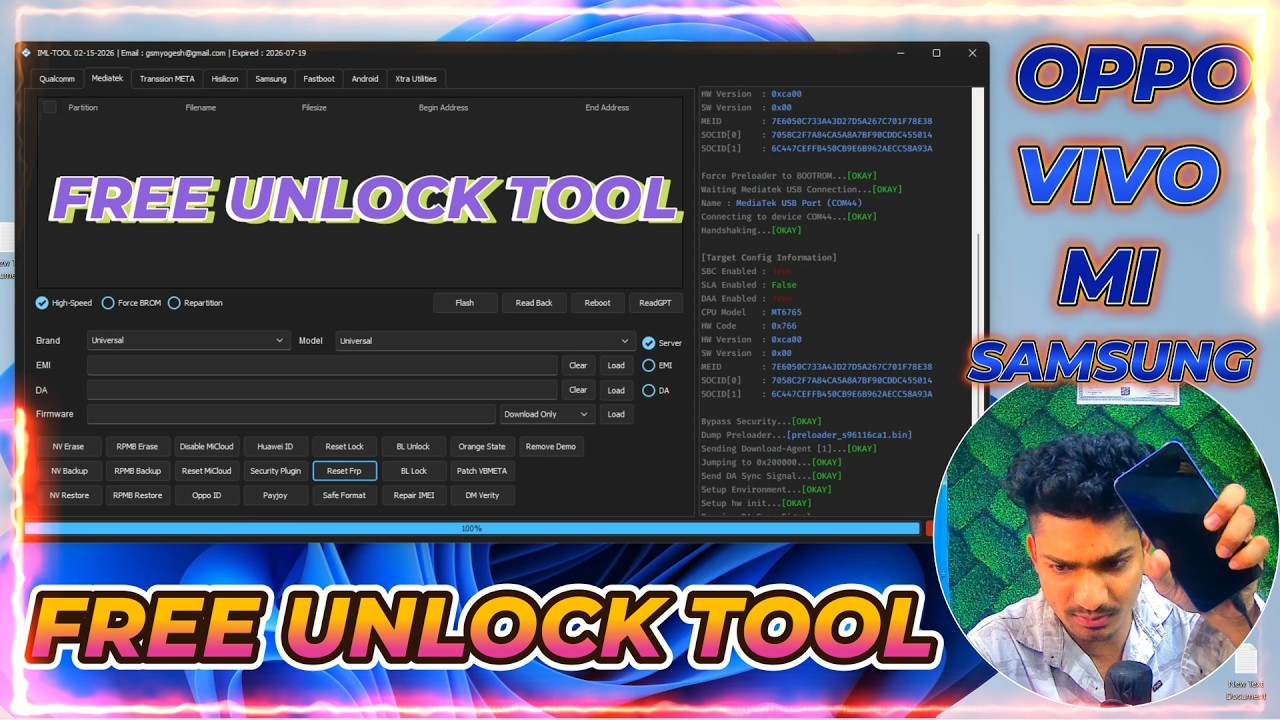The height and width of the screenshot is (720, 1280).
Task: Click the Flash button
Action: pos(465,303)
